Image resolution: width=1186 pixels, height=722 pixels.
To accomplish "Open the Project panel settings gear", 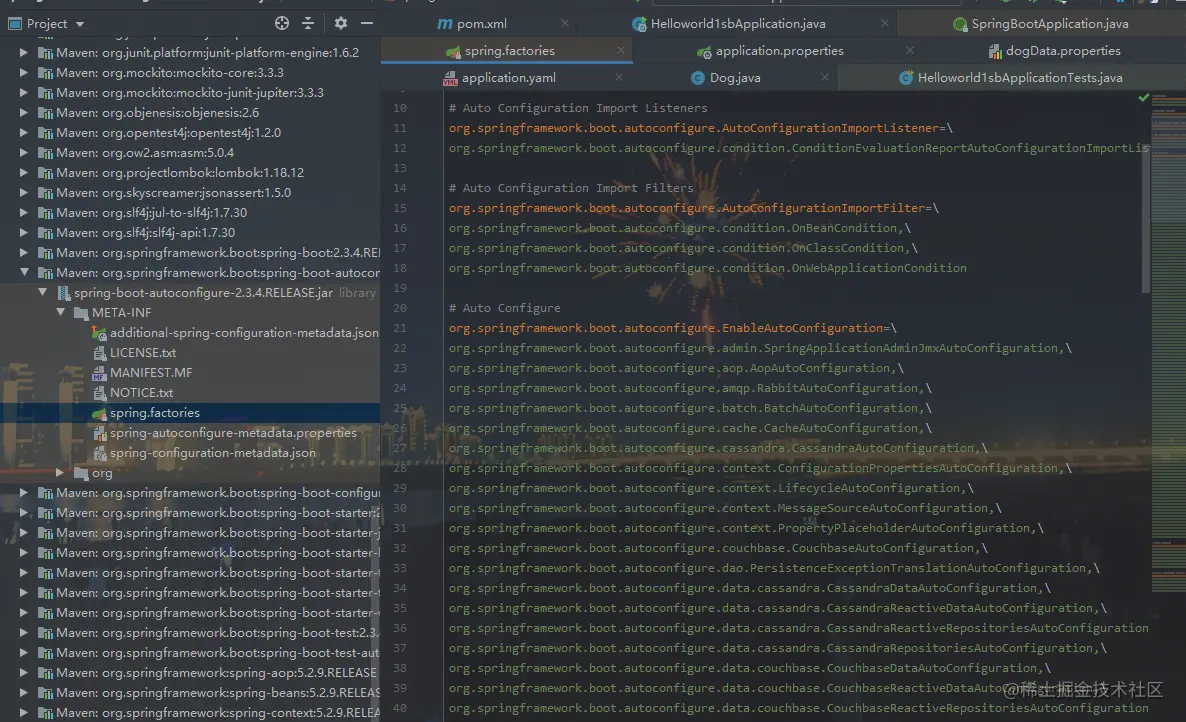I will 341,23.
